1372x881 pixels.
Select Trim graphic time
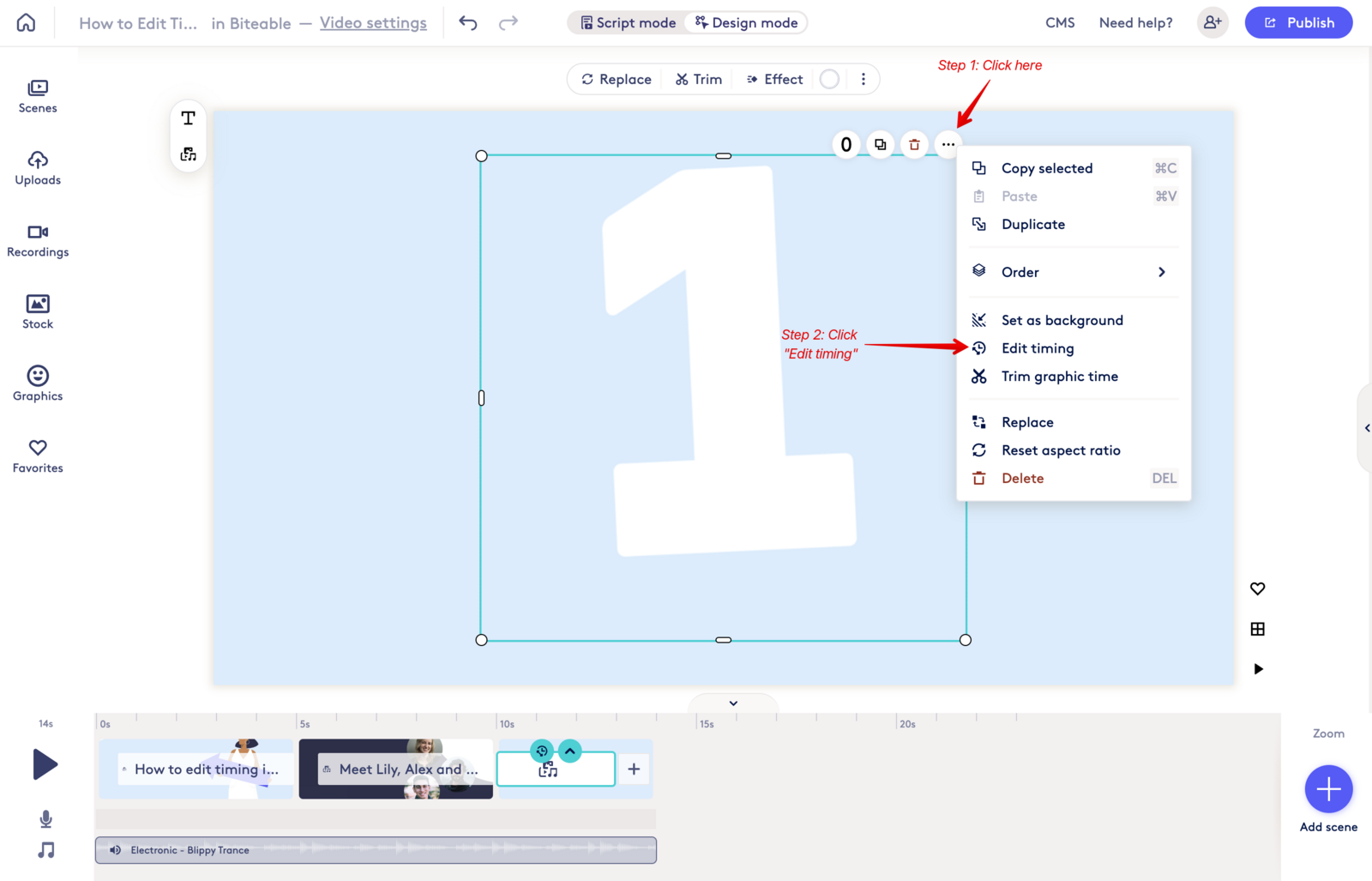click(1074, 377)
